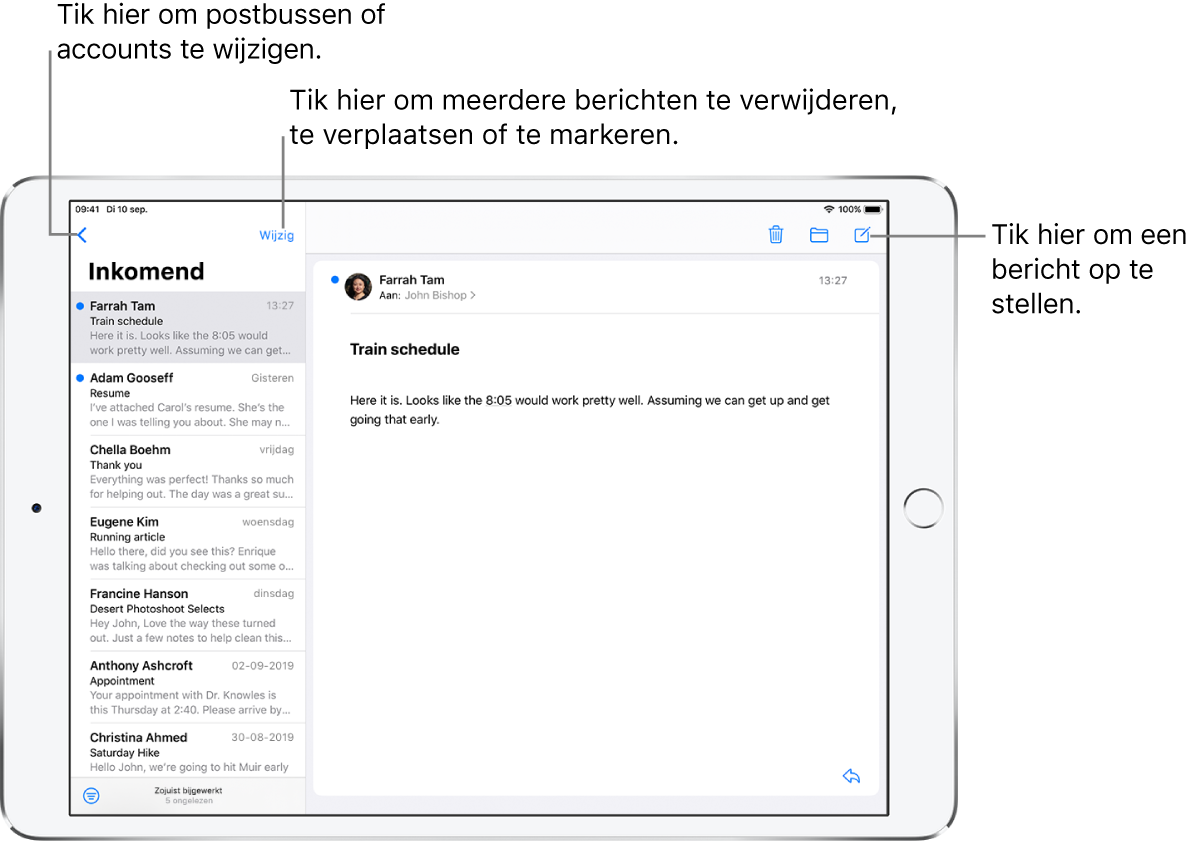Tap the Inkomend mailbox title
1192x841 pixels.
(146, 271)
